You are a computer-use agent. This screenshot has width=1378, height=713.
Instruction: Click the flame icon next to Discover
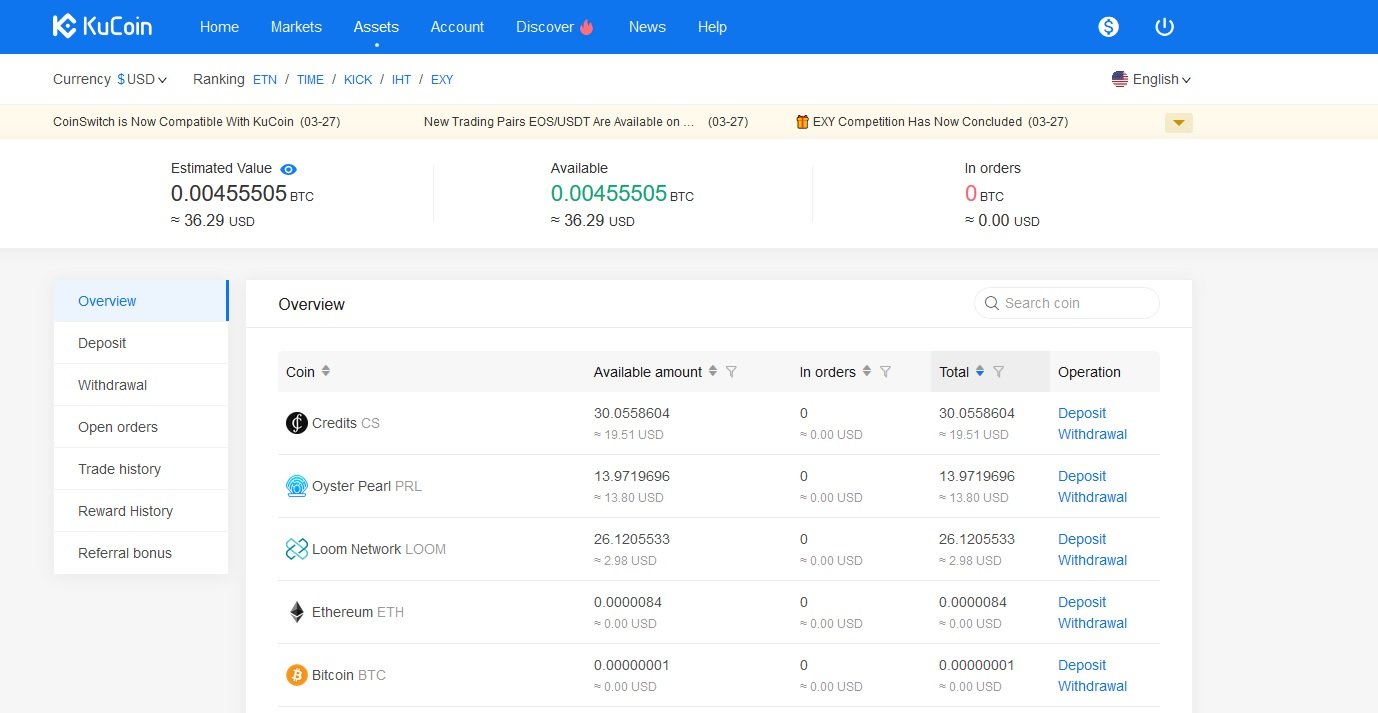(x=587, y=27)
